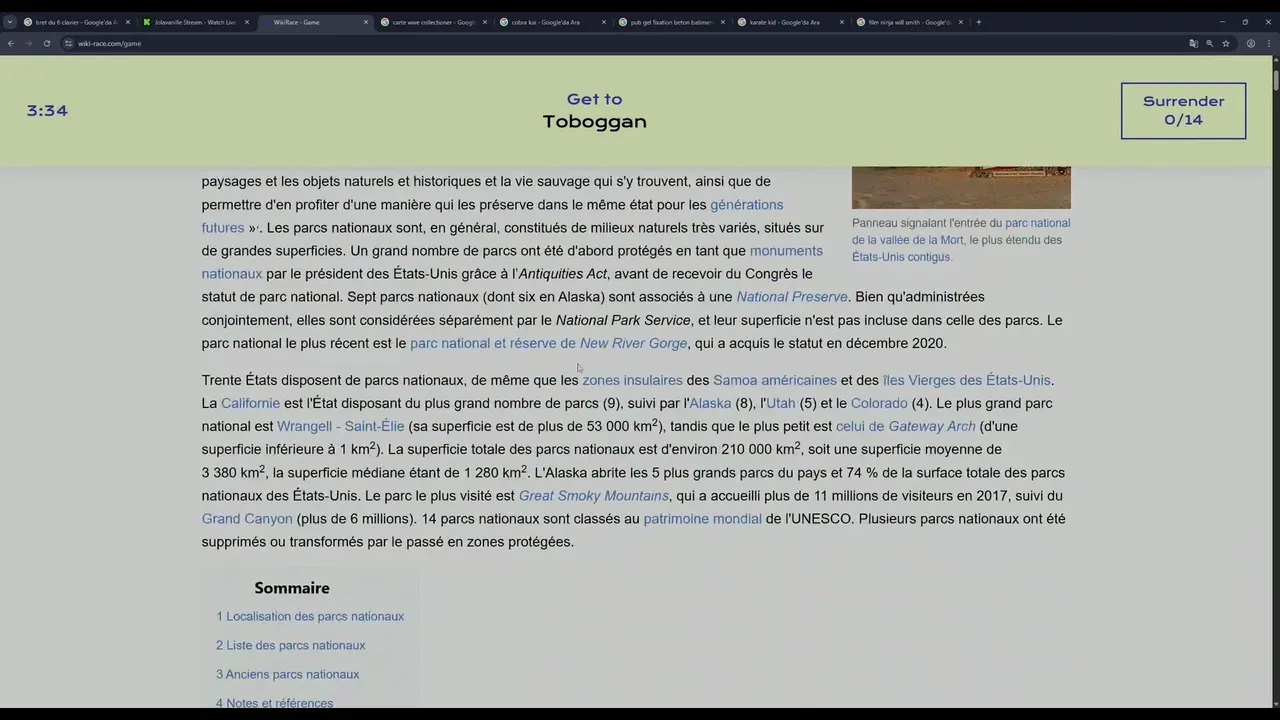Open the Grand Canyon link
Image resolution: width=1280 pixels, height=720 pixels.
click(247, 519)
